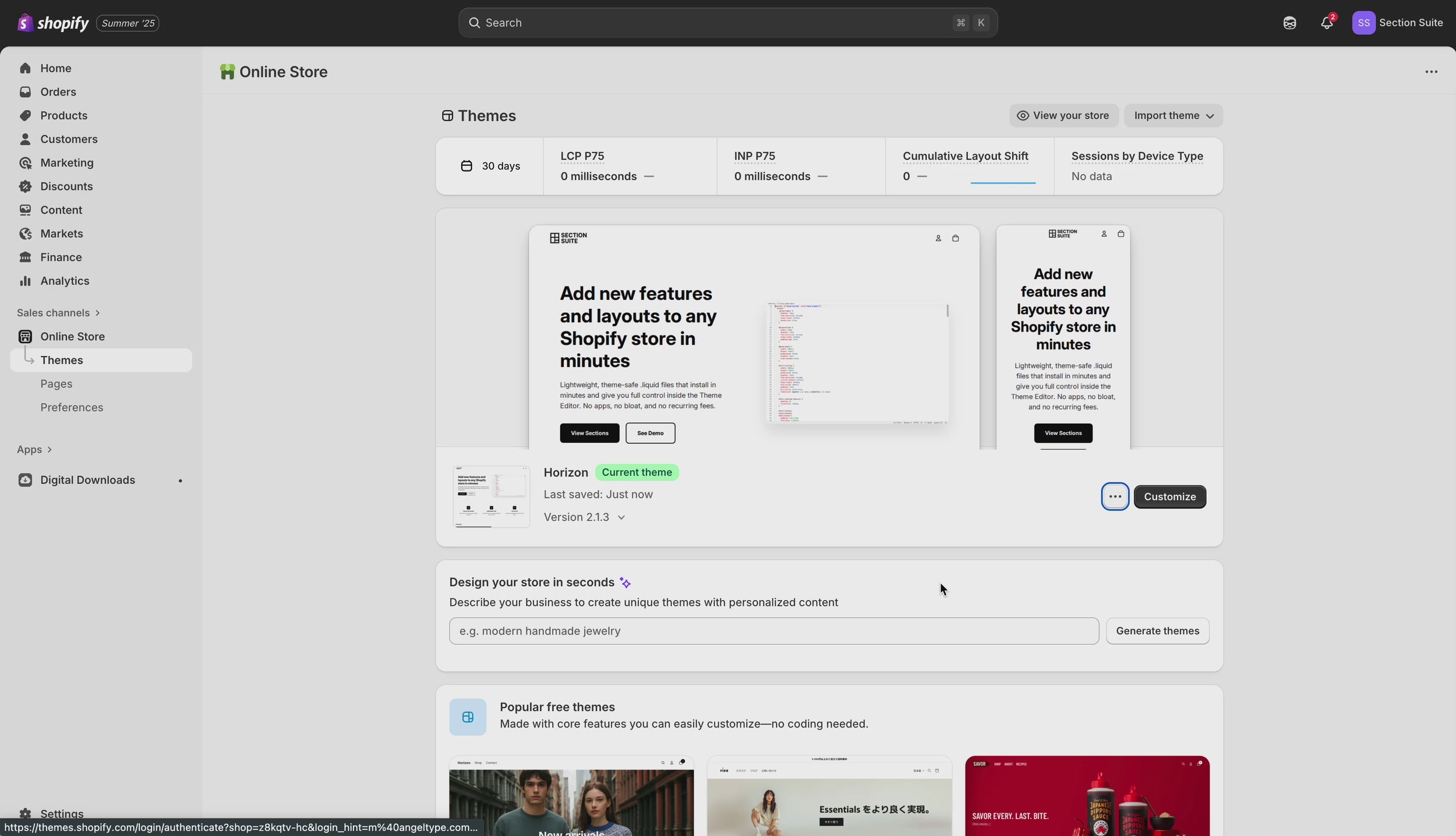Focus the describe your business input
The width and height of the screenshot is (1456, 836).
pos(773,631)
